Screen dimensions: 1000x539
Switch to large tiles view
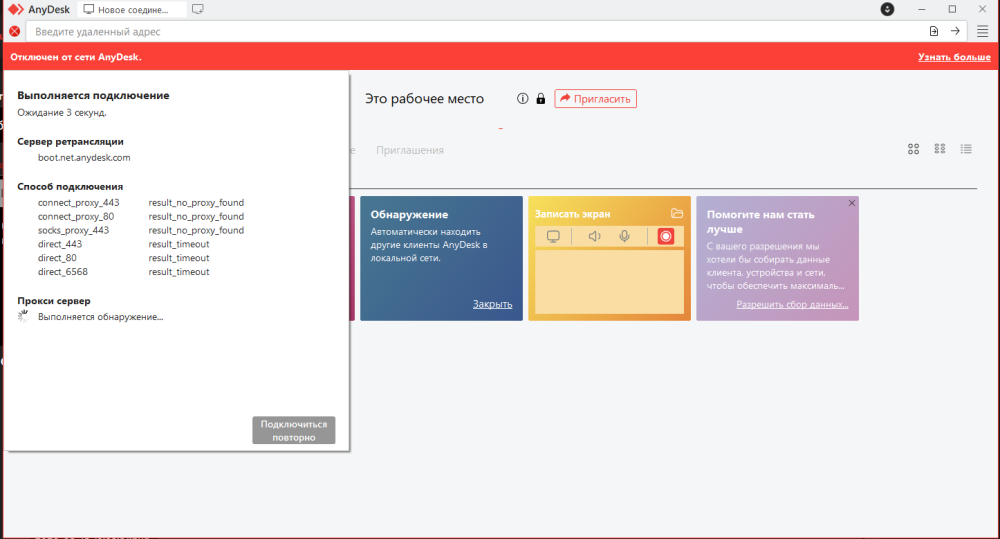coord(913,149)
